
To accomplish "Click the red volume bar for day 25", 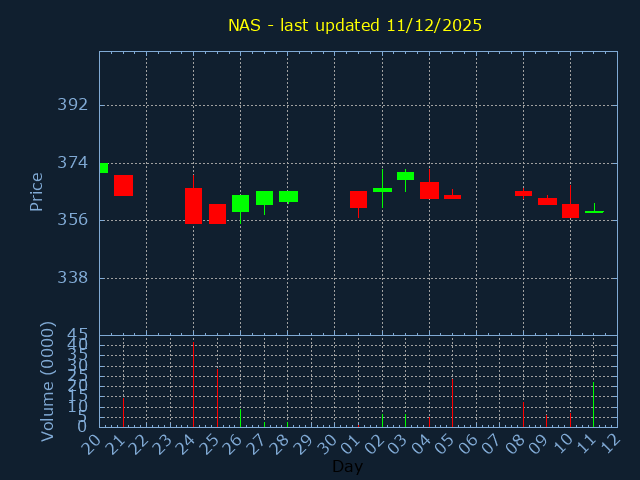I will (x=218, y=398).
